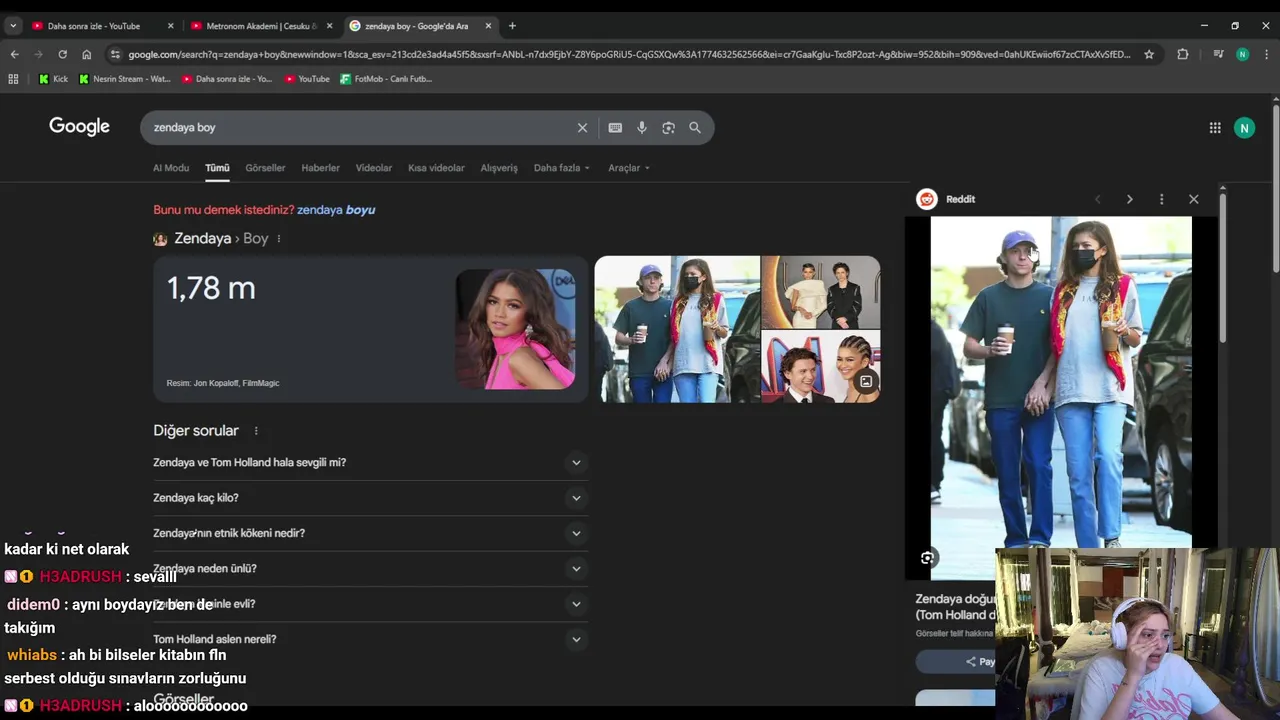Open the YouTube bookmark

[307, 79]
